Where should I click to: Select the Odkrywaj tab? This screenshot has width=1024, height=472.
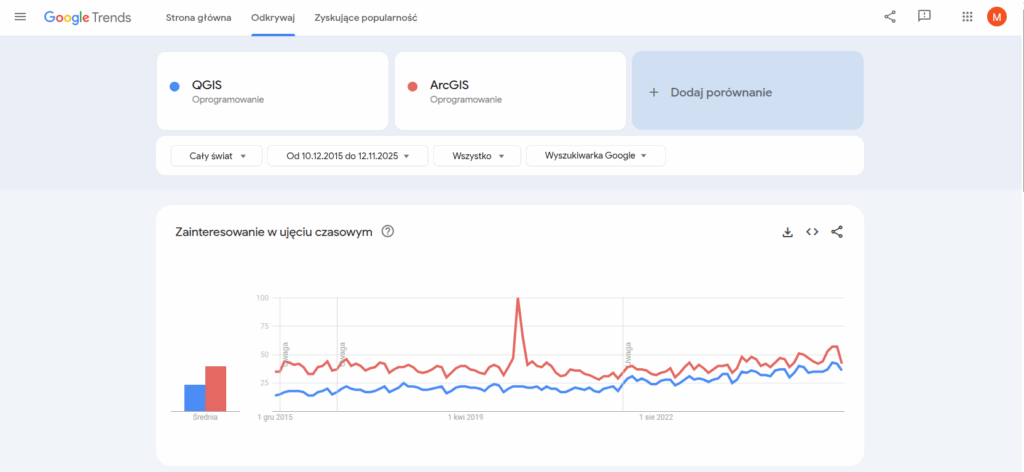point(272,18)
